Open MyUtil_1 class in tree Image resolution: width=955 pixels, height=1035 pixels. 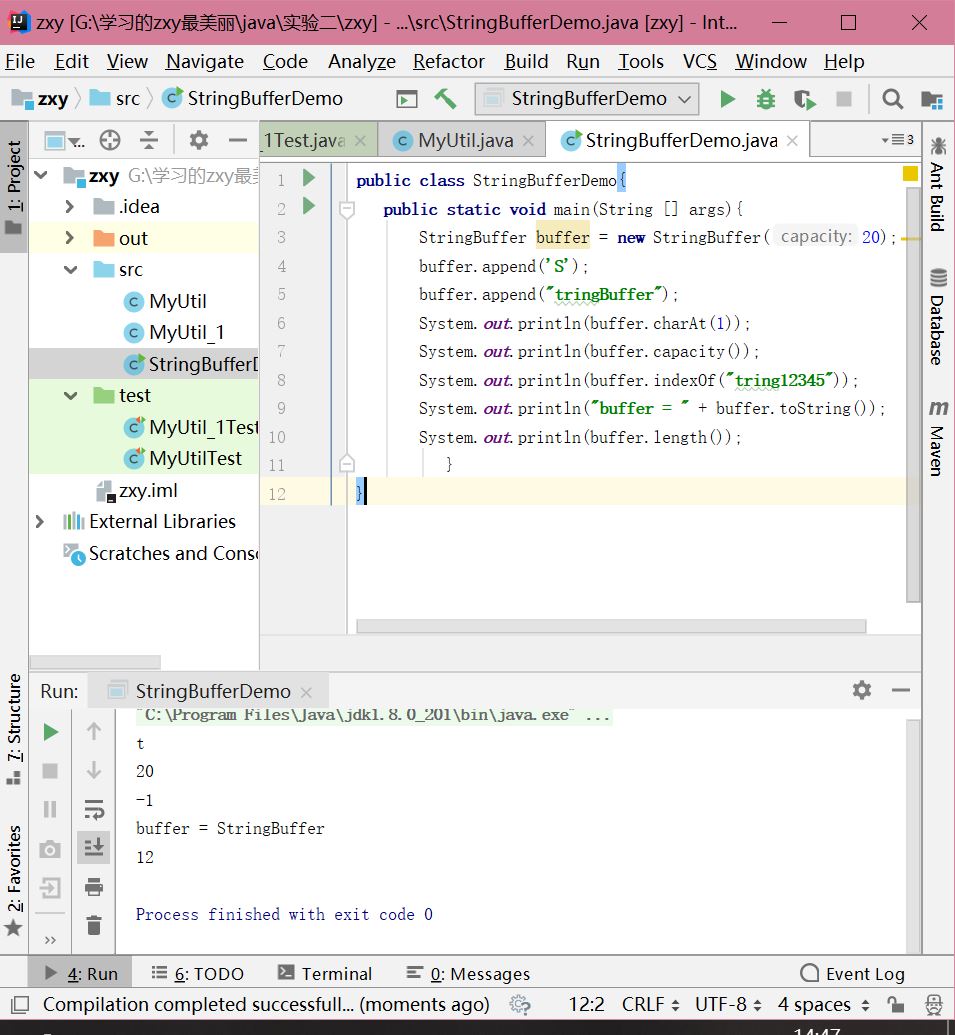(174, 332)
